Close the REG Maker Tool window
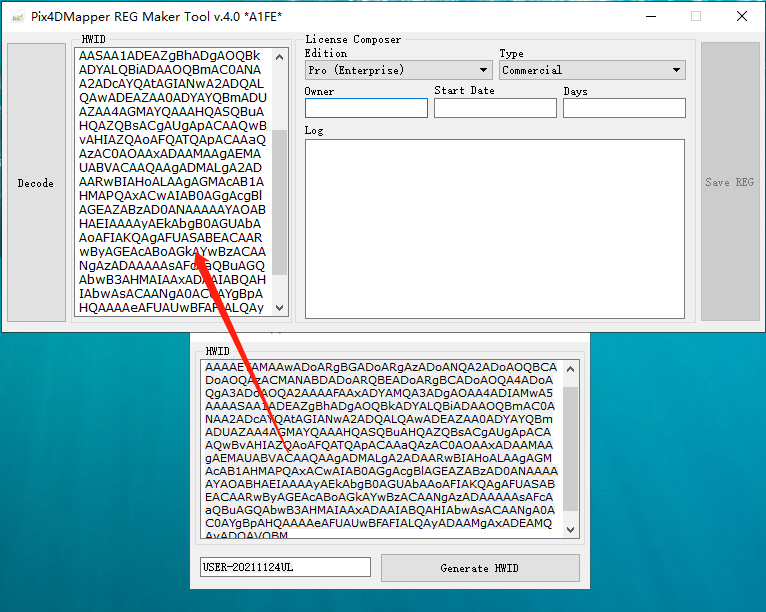This screenshot has height=612, width=766. (x=742, y=17)
